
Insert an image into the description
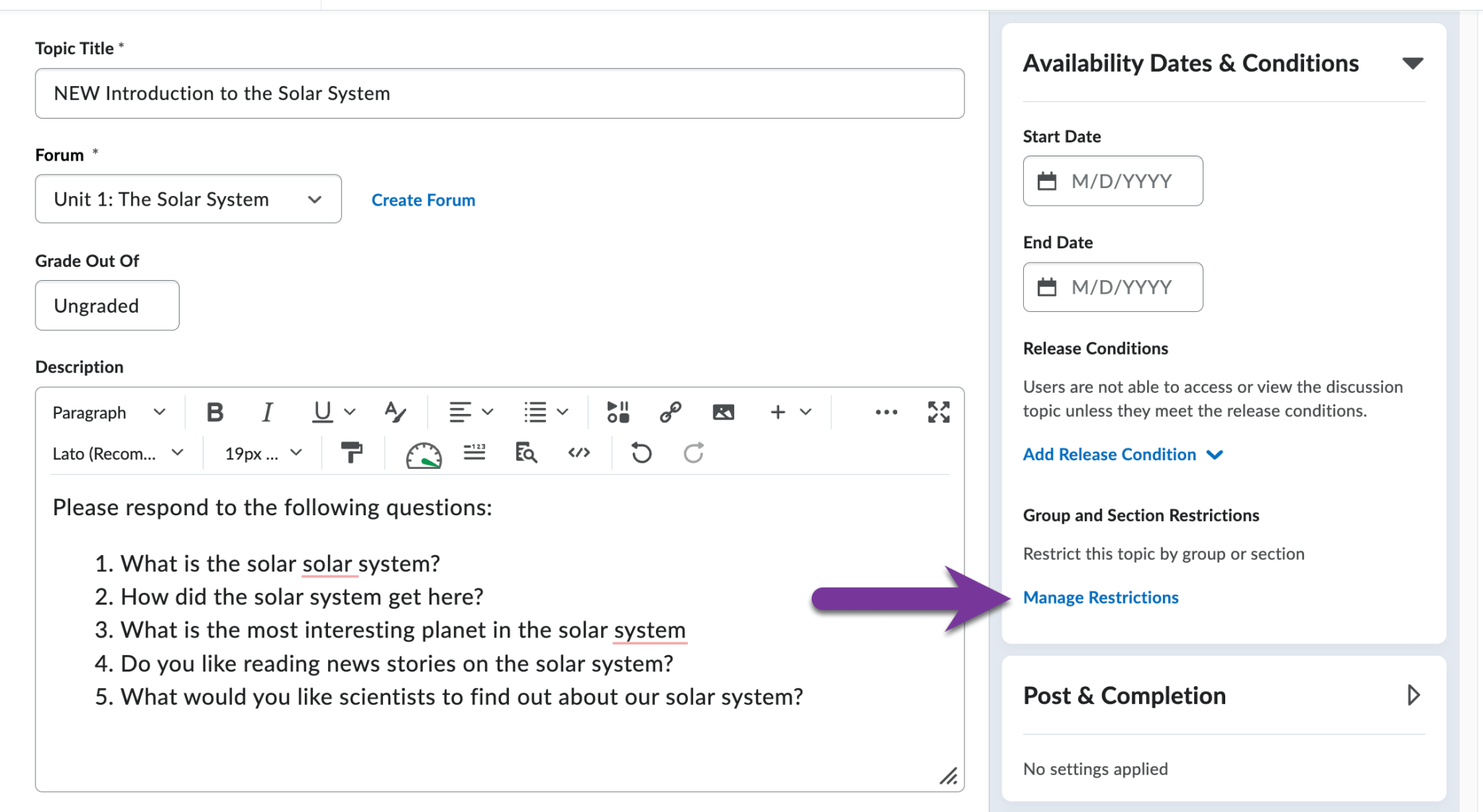(723, 412)
